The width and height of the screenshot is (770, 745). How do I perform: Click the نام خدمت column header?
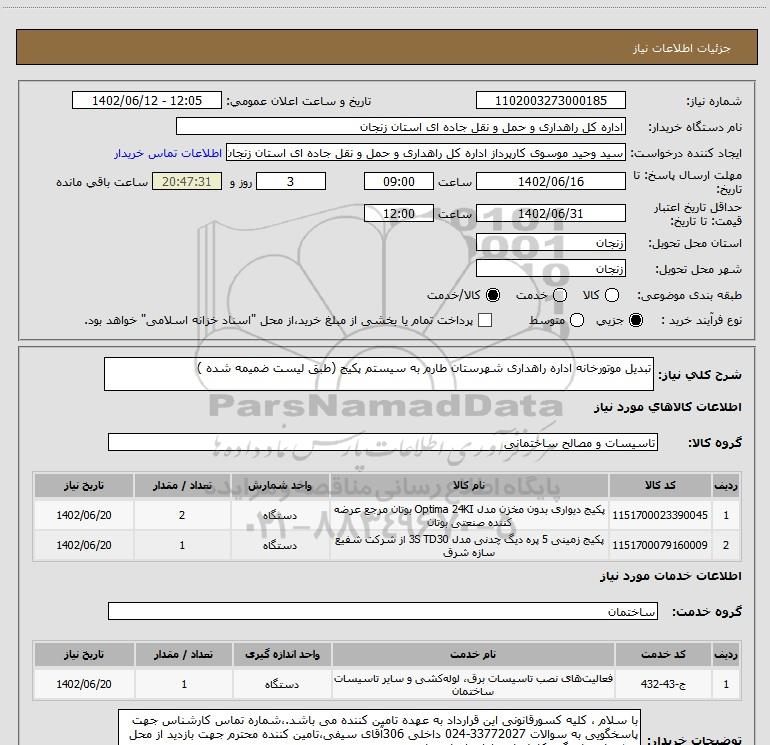point(473,654)
